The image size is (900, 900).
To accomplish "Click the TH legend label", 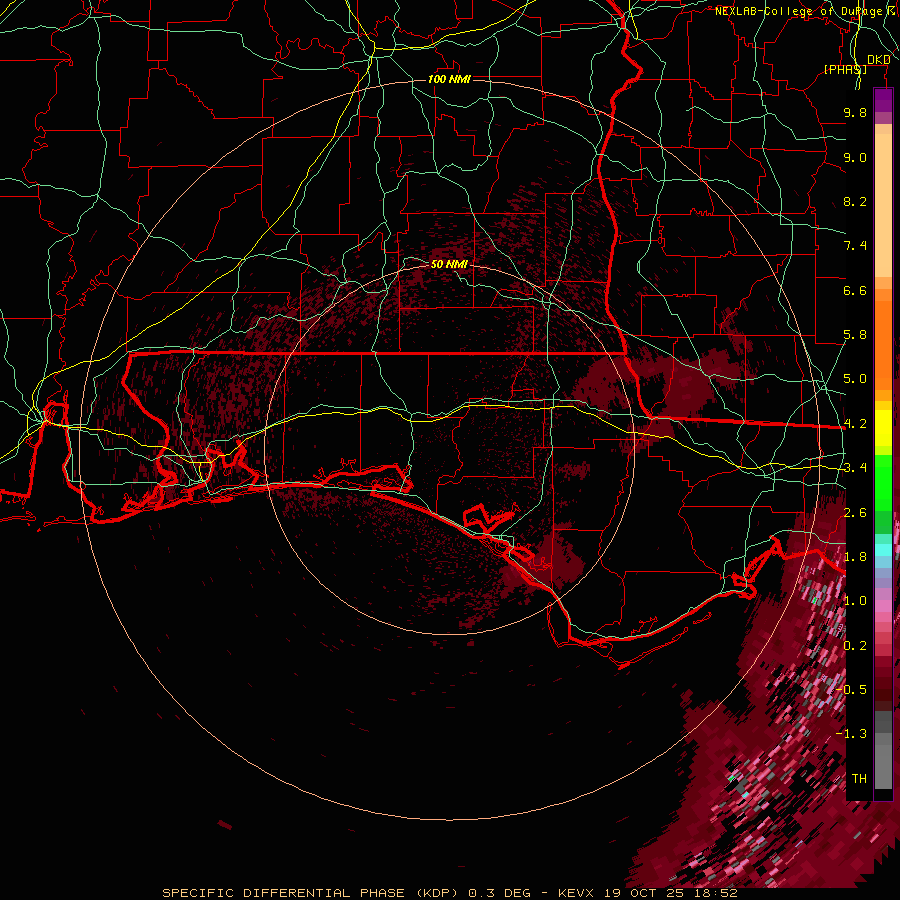I will (859, 779).
